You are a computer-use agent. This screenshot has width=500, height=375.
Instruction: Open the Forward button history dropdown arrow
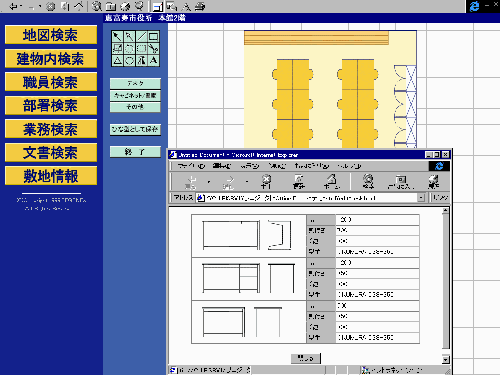[247, 182]
